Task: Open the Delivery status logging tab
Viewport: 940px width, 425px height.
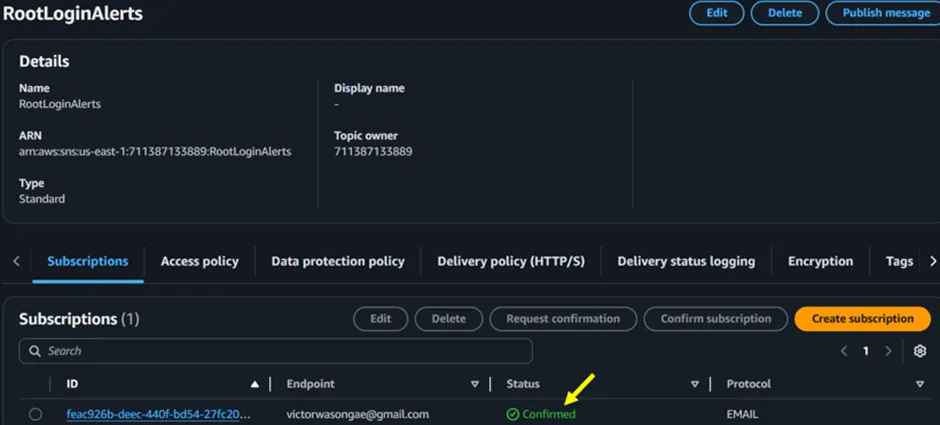Action: pyautogui.click(x=686, y=261)
